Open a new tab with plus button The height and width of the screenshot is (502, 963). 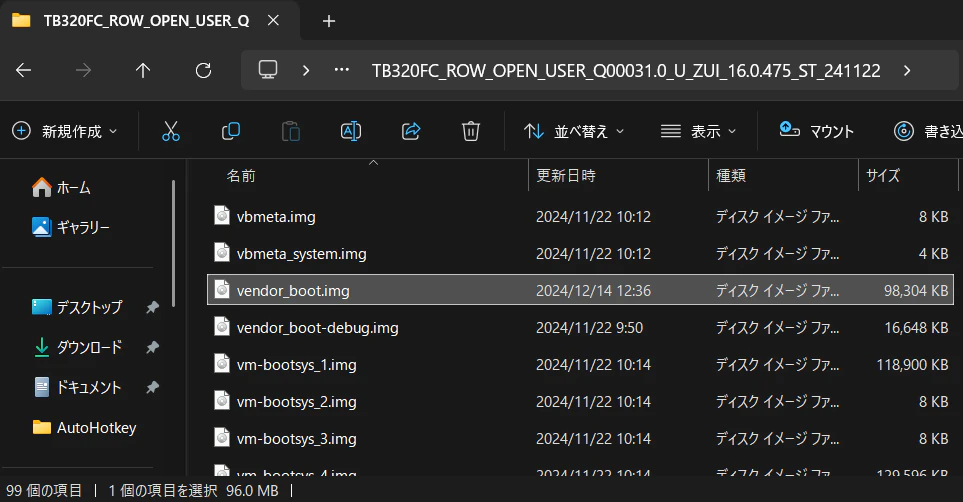click(x=329, y=21)
